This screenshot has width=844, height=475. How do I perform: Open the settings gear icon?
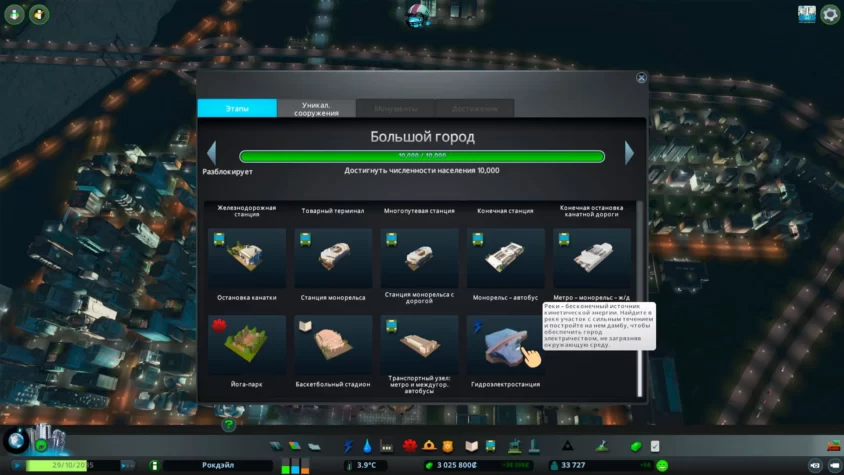click(x=830, y=15)
